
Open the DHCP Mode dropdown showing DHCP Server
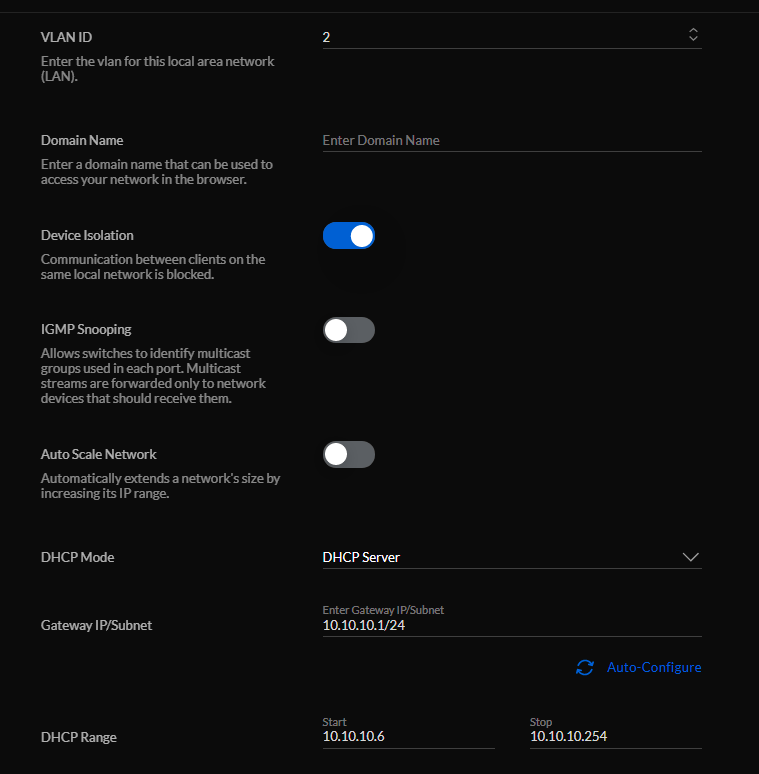[500, 557]
